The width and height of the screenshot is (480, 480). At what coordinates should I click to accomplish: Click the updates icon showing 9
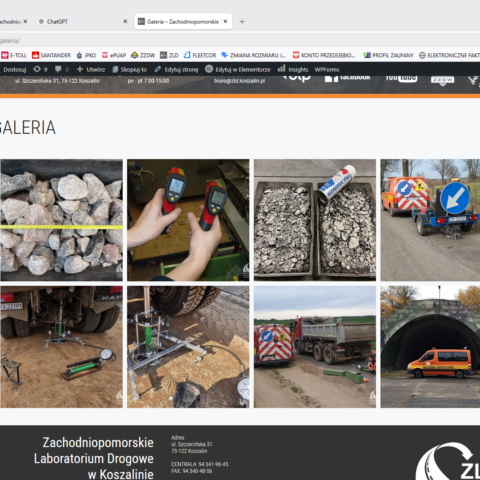(x=40, y=69)
